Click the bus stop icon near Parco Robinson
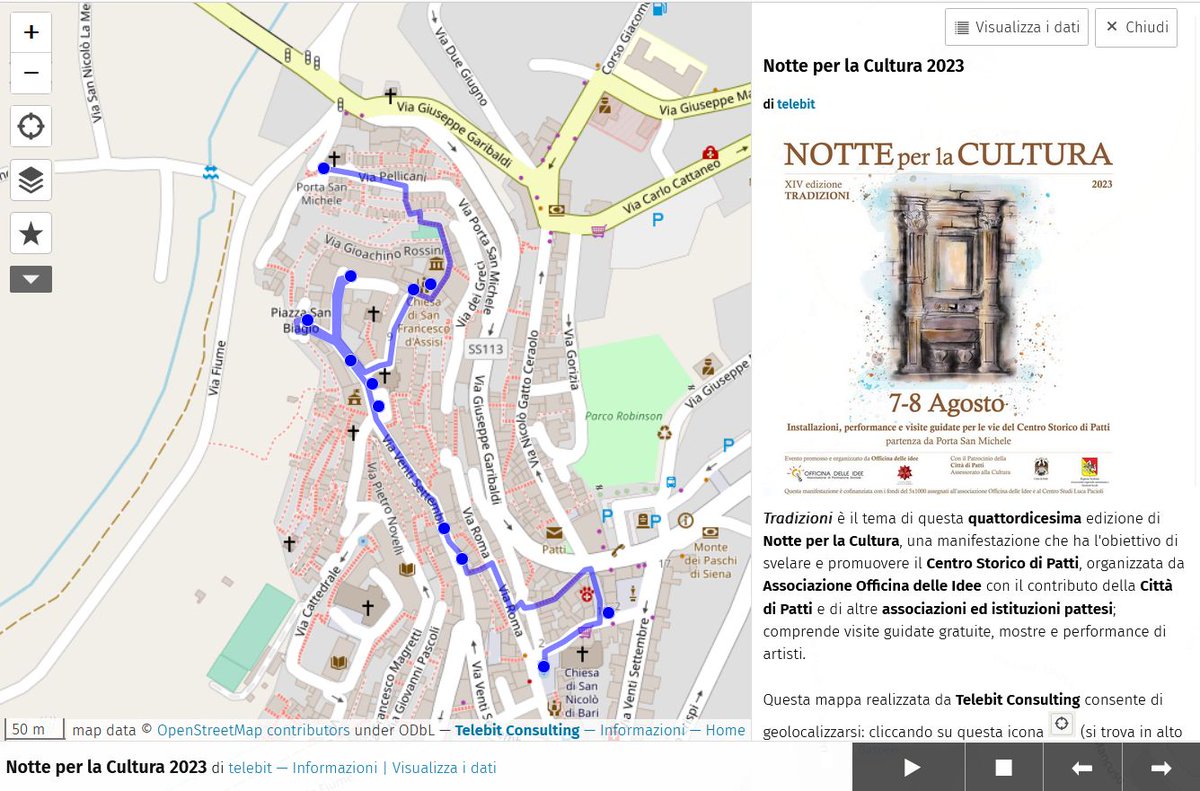Viewport: 1200px width, 791px height. (670, 481)
